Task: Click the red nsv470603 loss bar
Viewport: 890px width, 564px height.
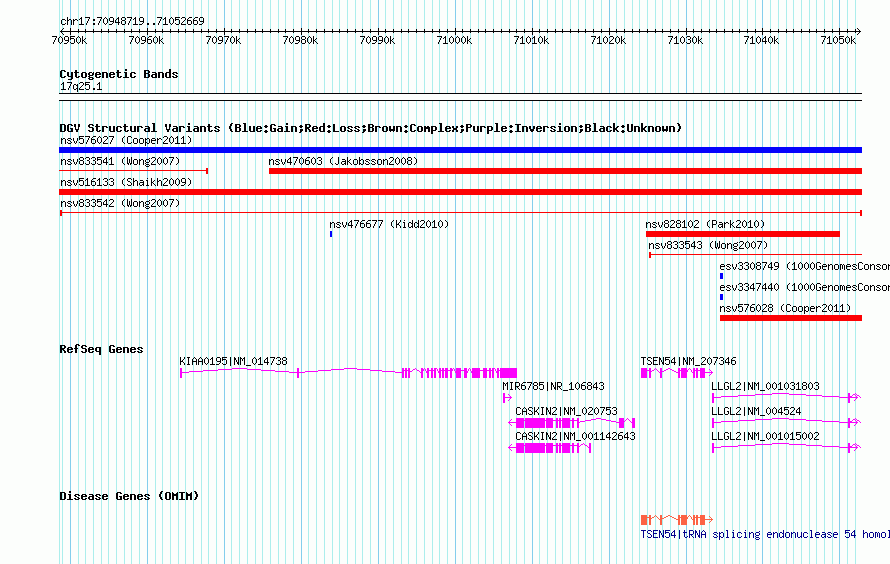Action: click(565, 171)
